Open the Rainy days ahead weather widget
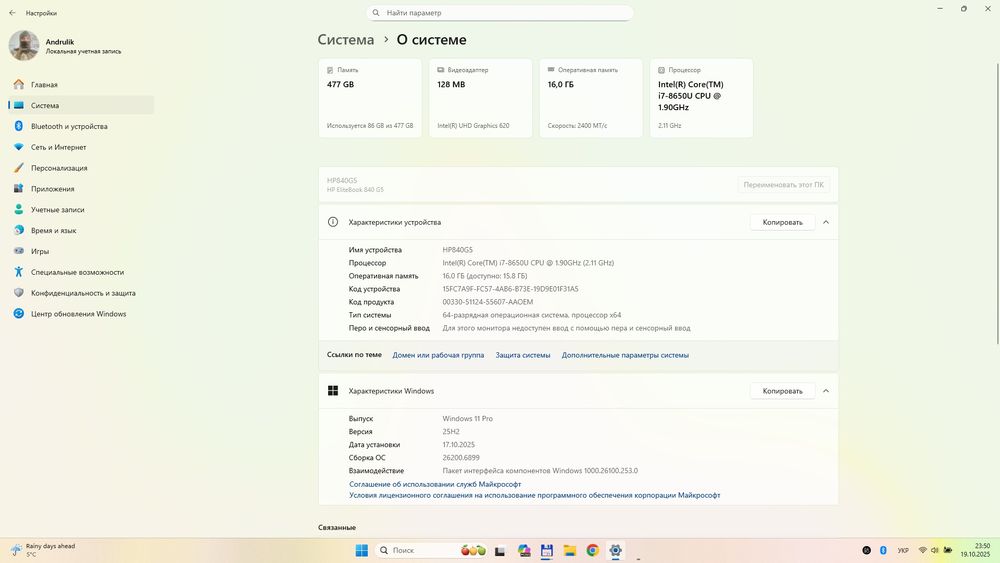1000x563 pixels. 43,550
